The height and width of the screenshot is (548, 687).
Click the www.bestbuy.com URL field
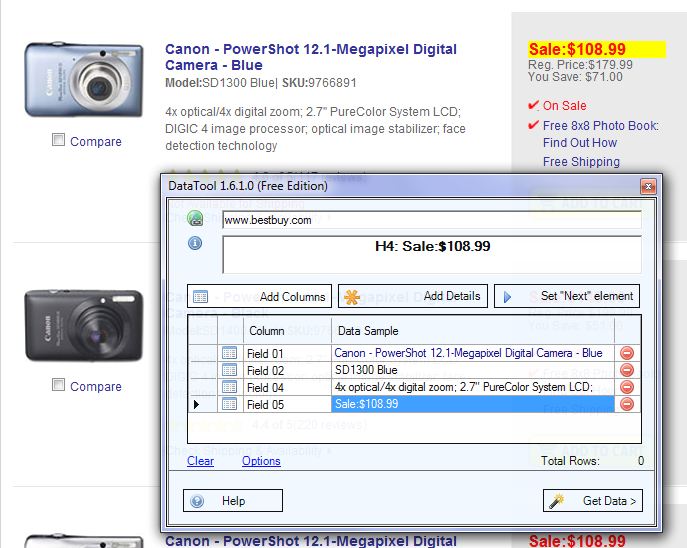click(430, 220)
